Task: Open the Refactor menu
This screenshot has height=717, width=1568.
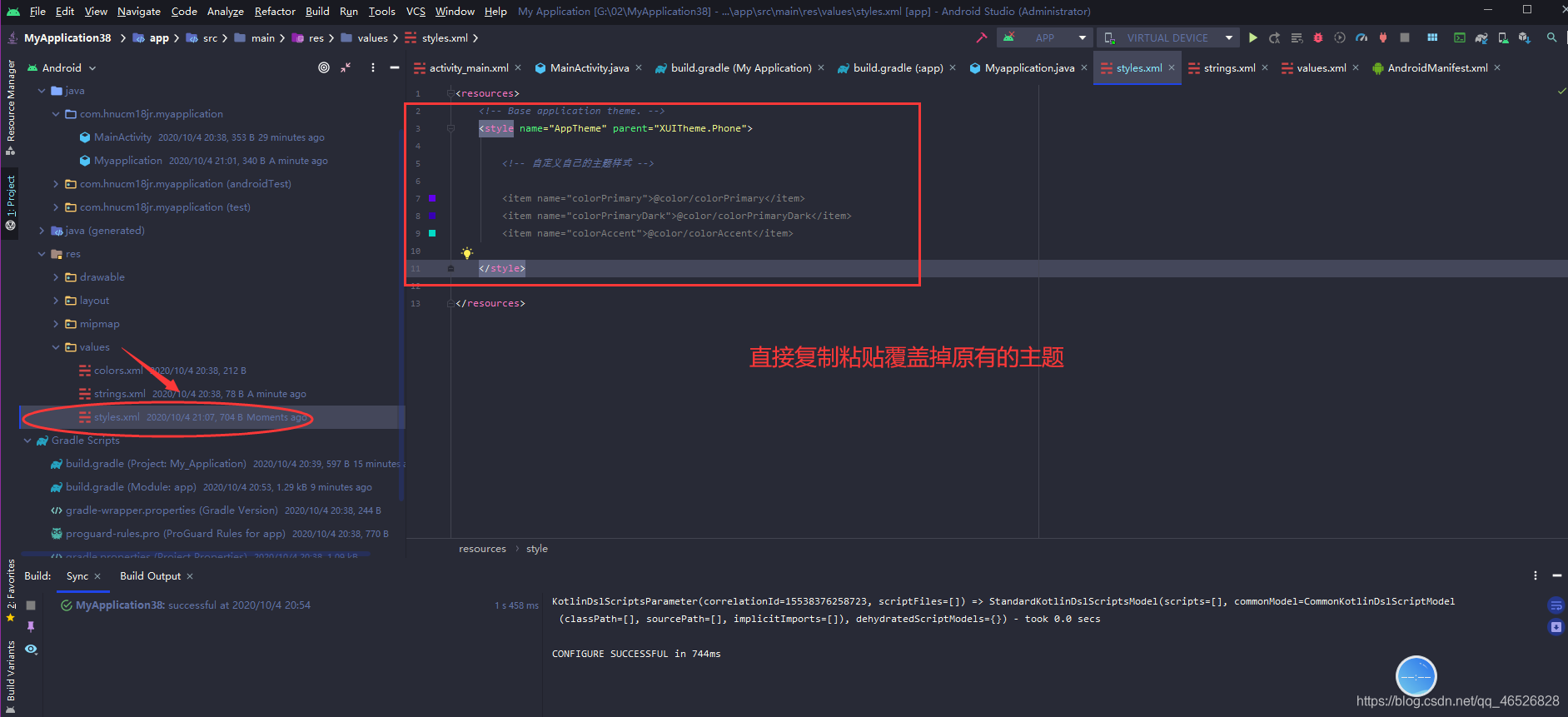Action: tap(275, 11)
